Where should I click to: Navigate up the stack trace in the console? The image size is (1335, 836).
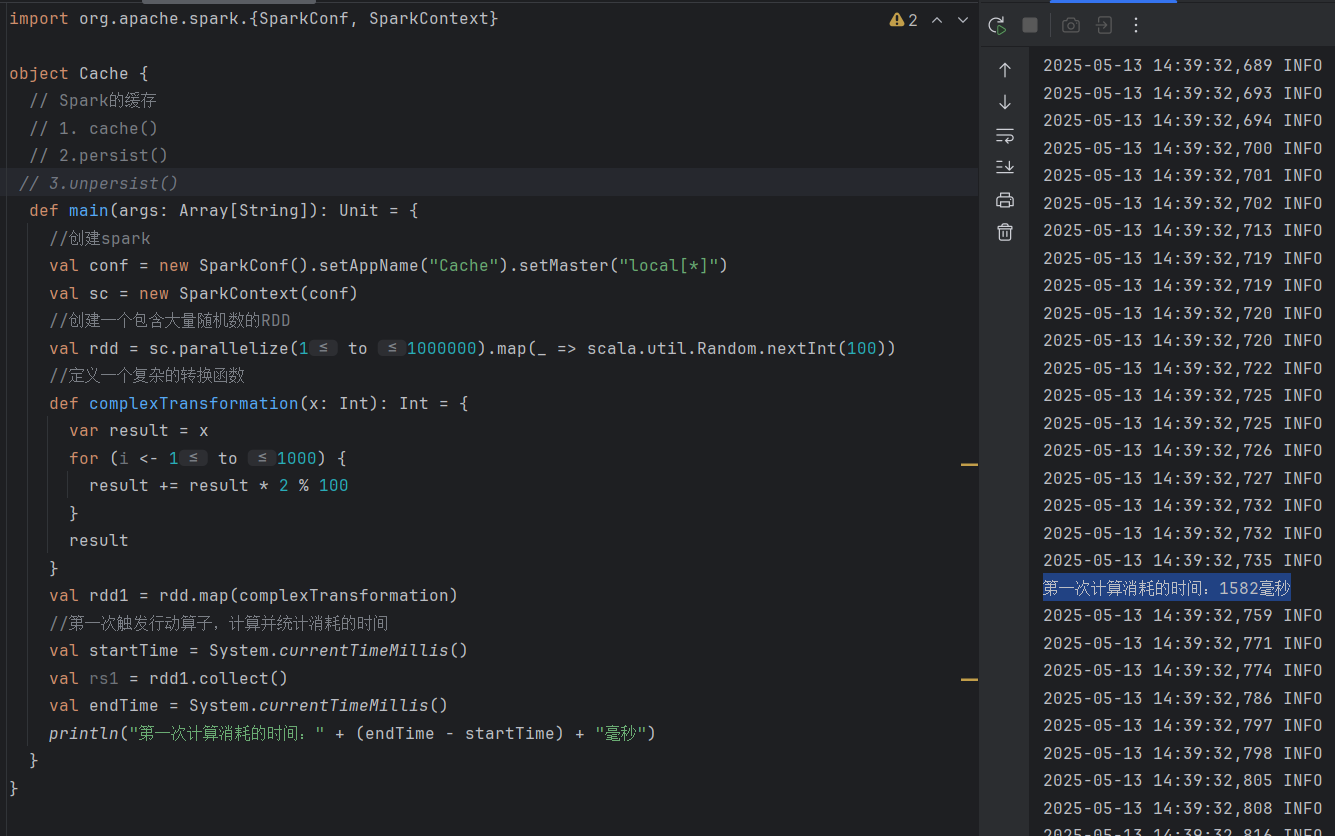tap(1004, 69)
